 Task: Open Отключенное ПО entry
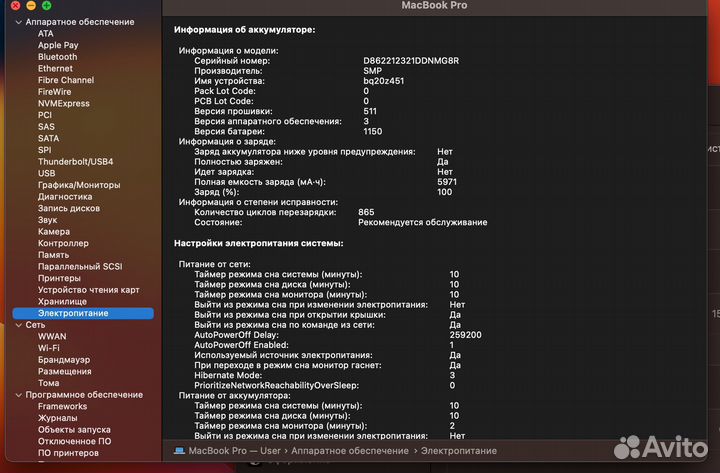74,441
